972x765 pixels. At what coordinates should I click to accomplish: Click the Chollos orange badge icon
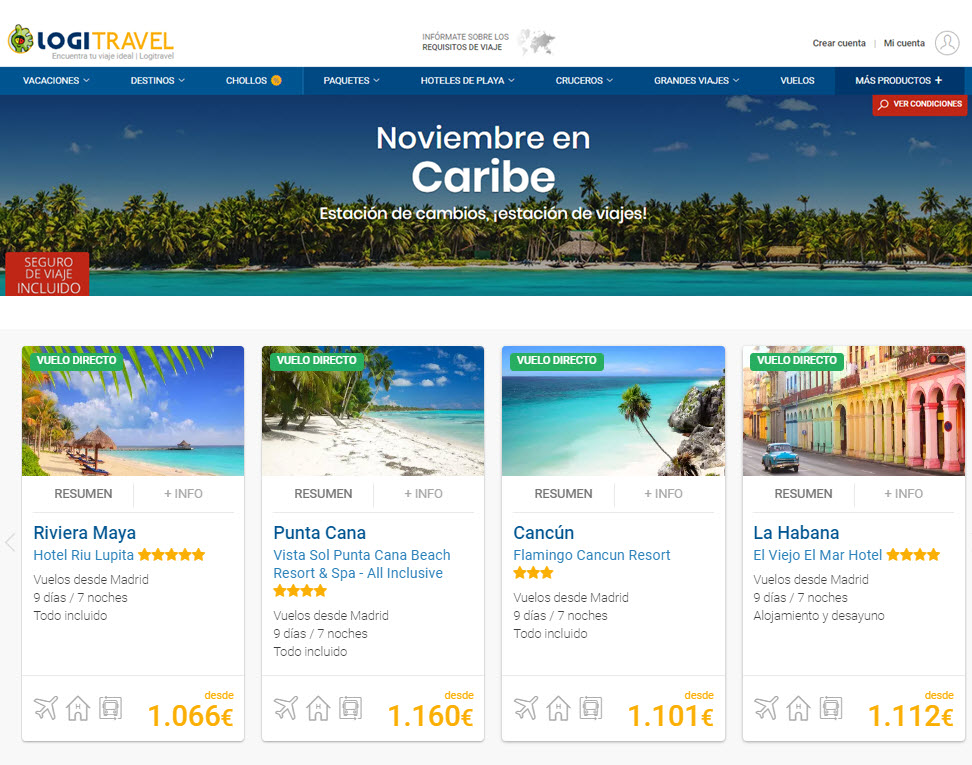pos(276,80)
